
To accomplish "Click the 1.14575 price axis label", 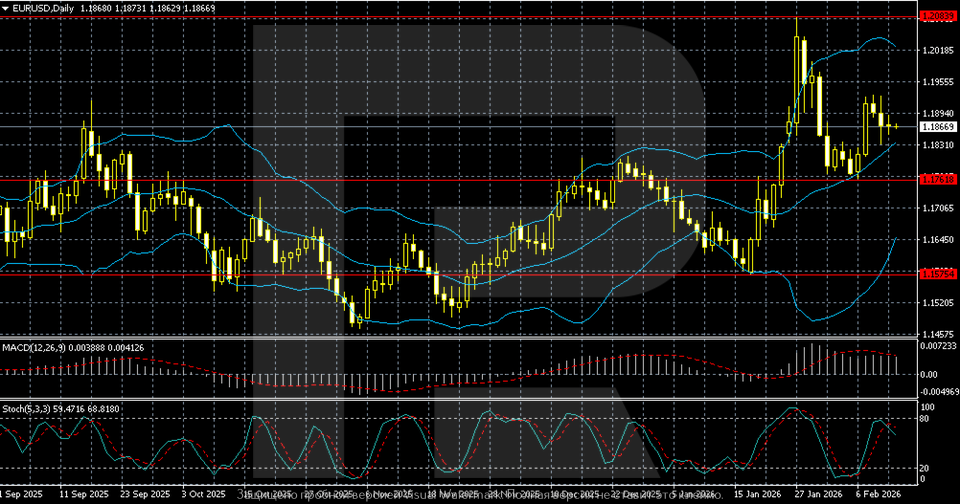I will point(937,334).
